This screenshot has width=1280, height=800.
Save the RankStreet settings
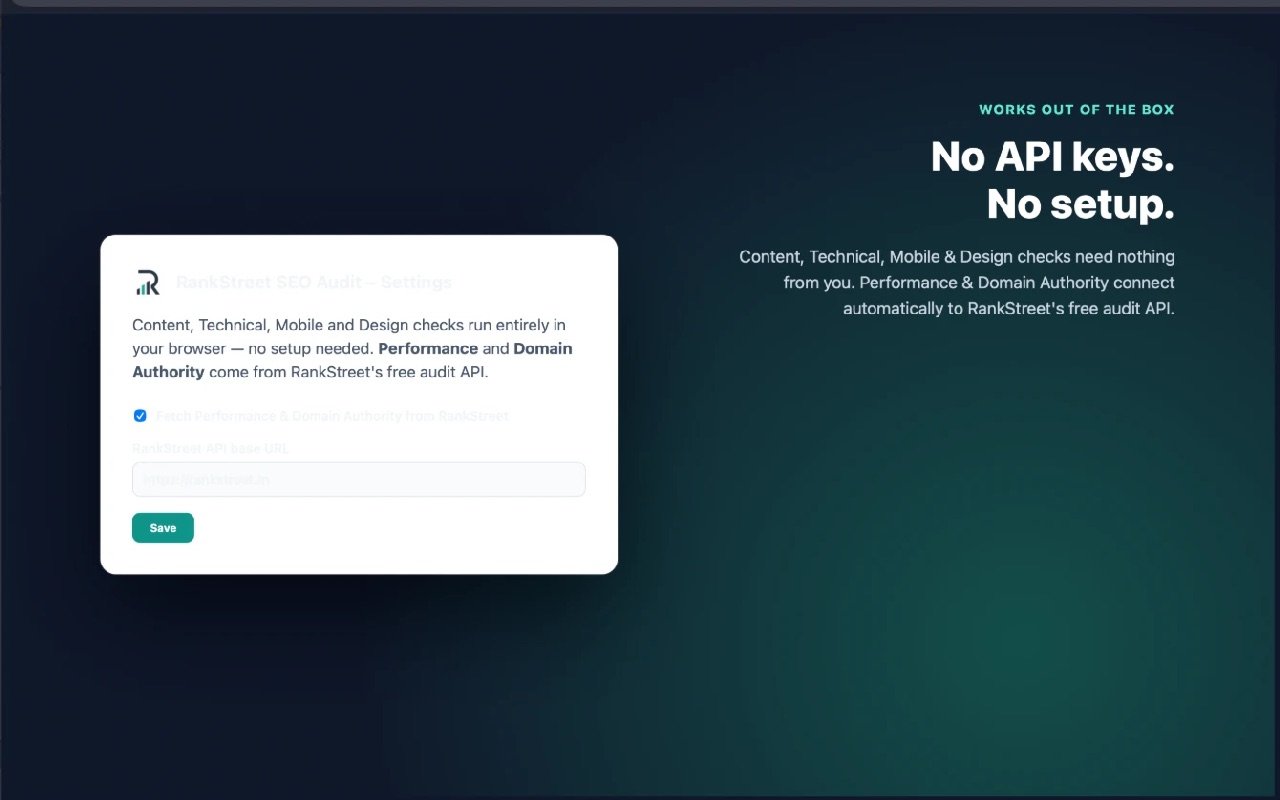(x=163, y=528)
